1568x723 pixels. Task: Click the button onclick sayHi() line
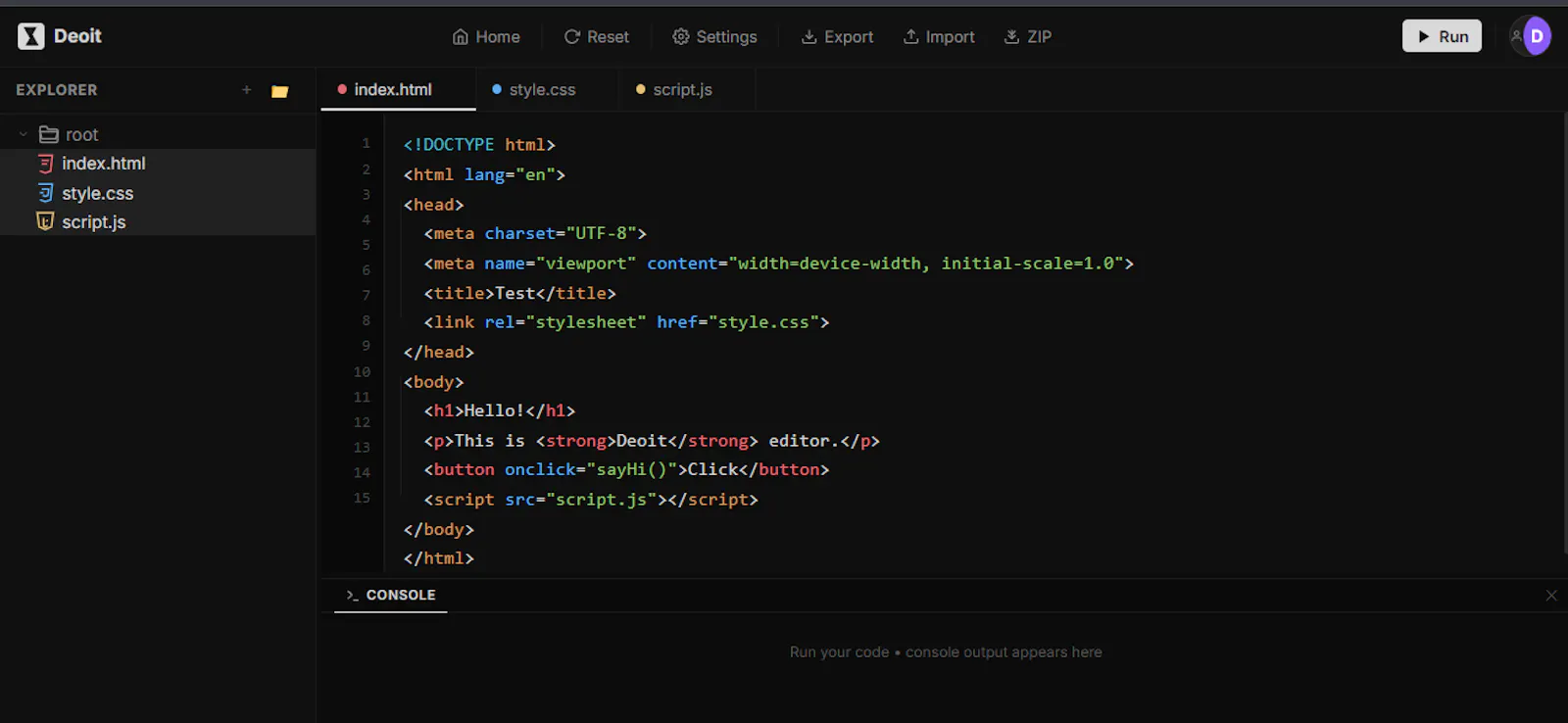point(626,469)
